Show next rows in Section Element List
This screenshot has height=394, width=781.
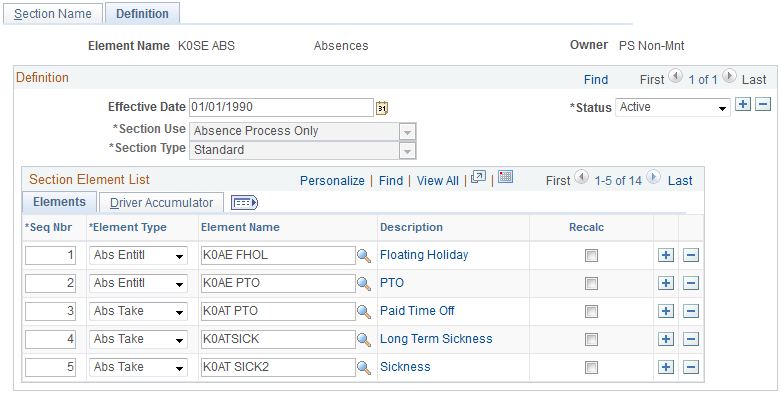point(653,176)
